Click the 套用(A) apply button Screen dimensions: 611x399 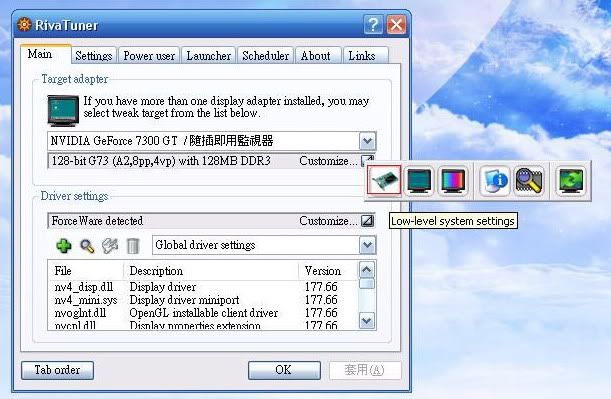click(365, 370)
